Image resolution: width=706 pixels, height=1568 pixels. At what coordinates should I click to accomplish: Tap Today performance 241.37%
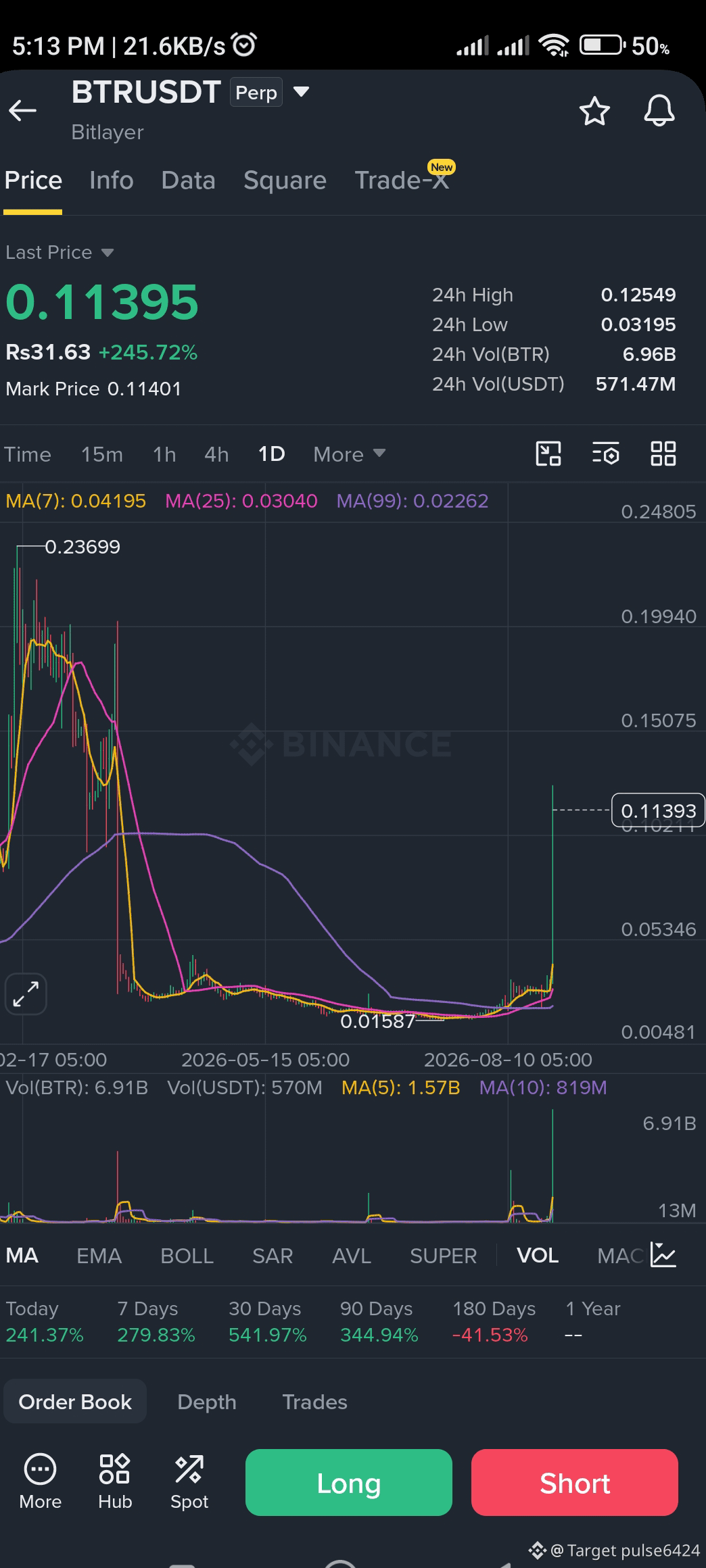click(x=45, y=1322)
